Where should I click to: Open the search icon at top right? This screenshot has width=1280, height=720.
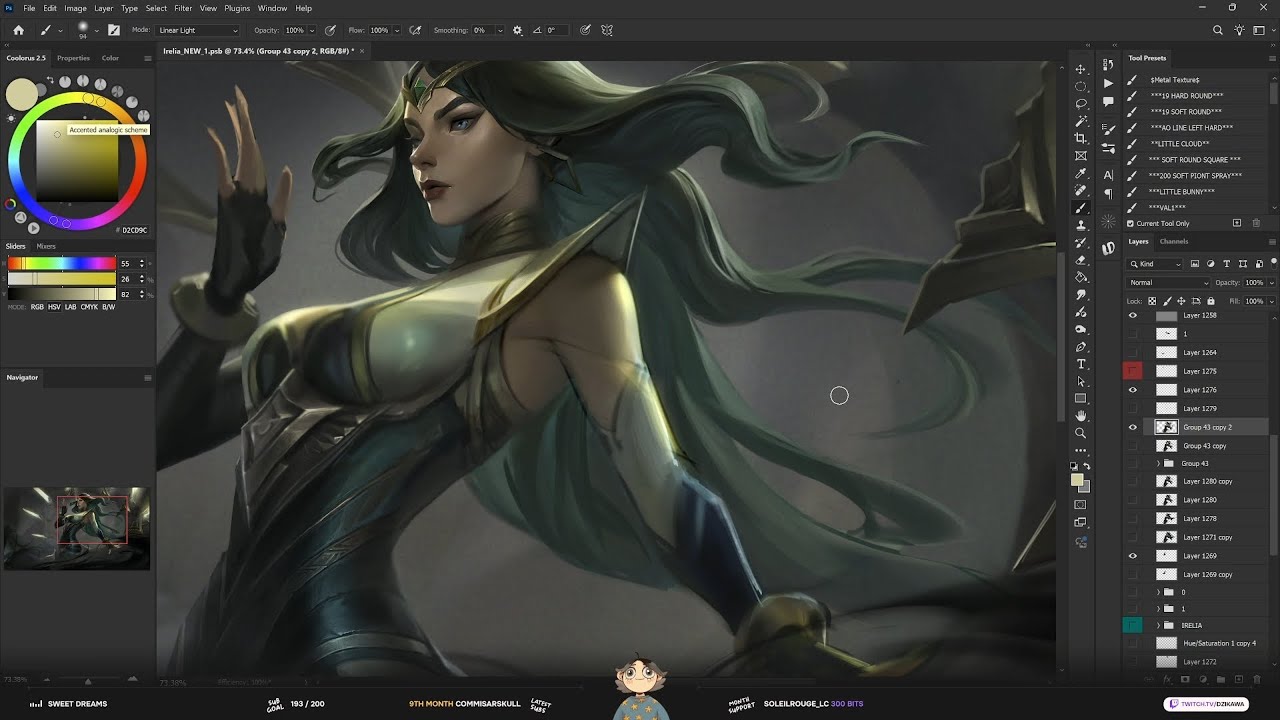coord(1217,30)
